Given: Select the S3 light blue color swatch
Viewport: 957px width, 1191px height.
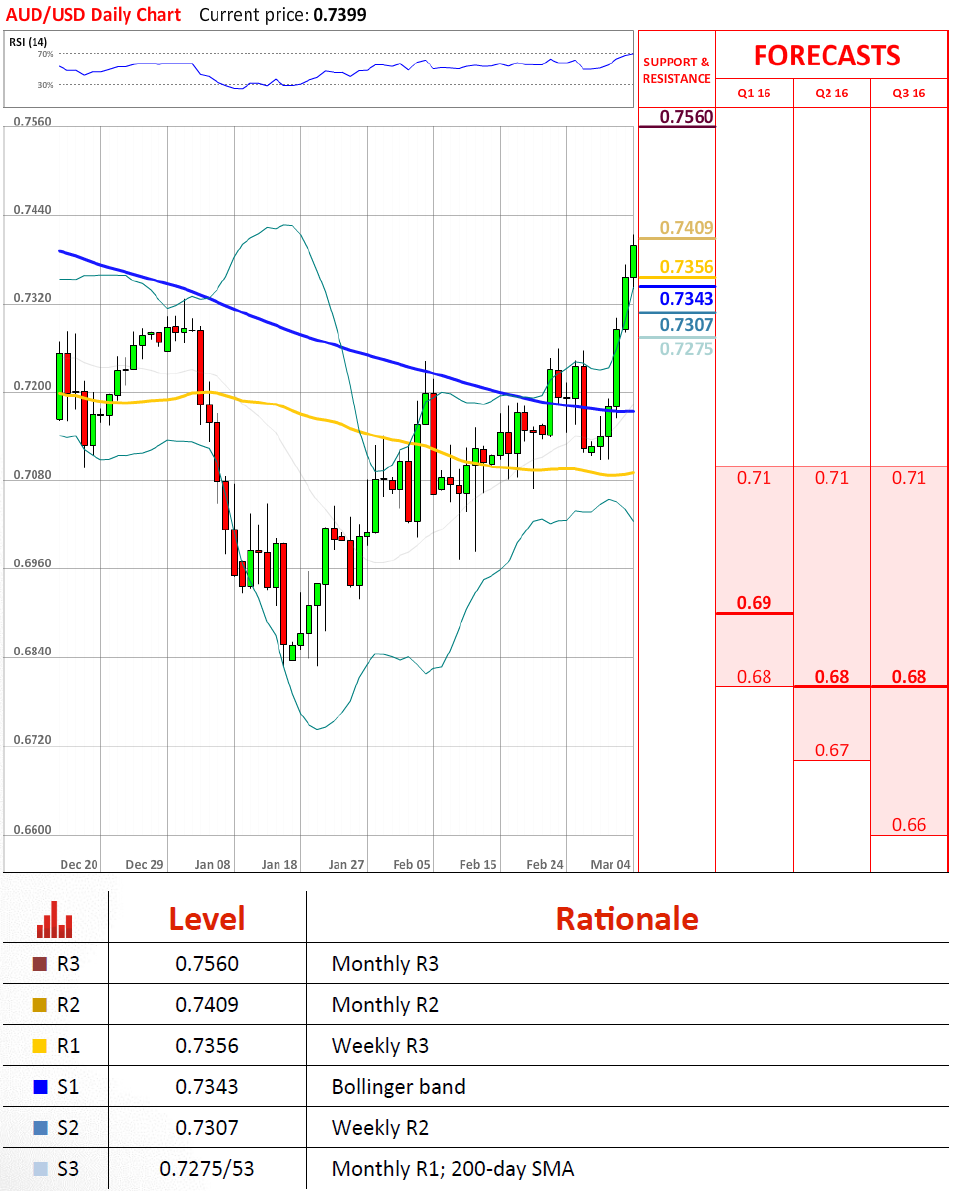Looking at the screenshot, I should click(x=40, y=1169).
